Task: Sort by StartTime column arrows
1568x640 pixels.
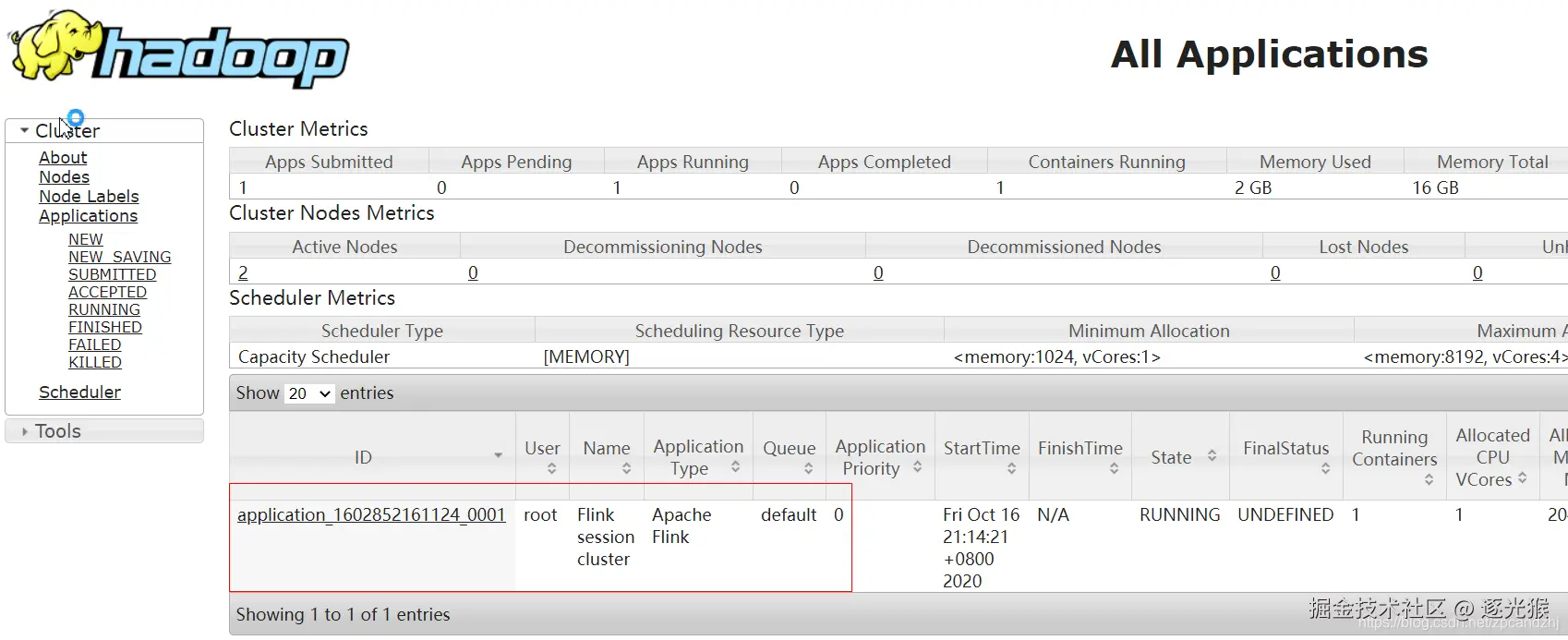Action: pyautogui.click(x=1011, y=469)
